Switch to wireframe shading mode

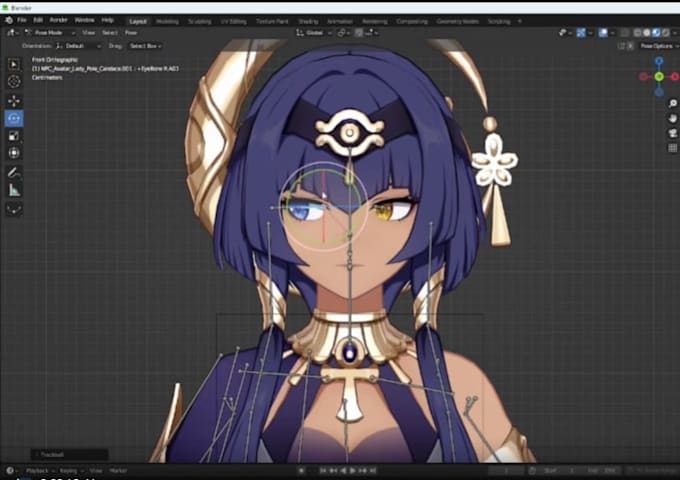tap(637, 33)
